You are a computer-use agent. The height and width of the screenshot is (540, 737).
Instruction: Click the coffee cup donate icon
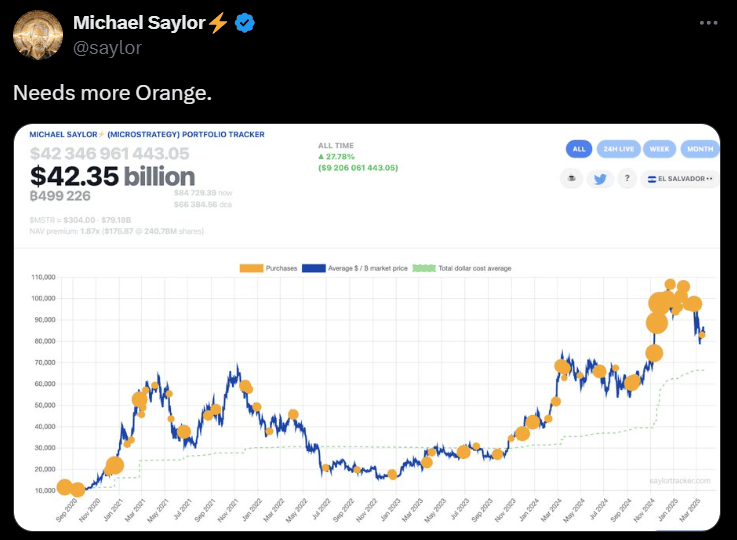[x=573, y=178]
